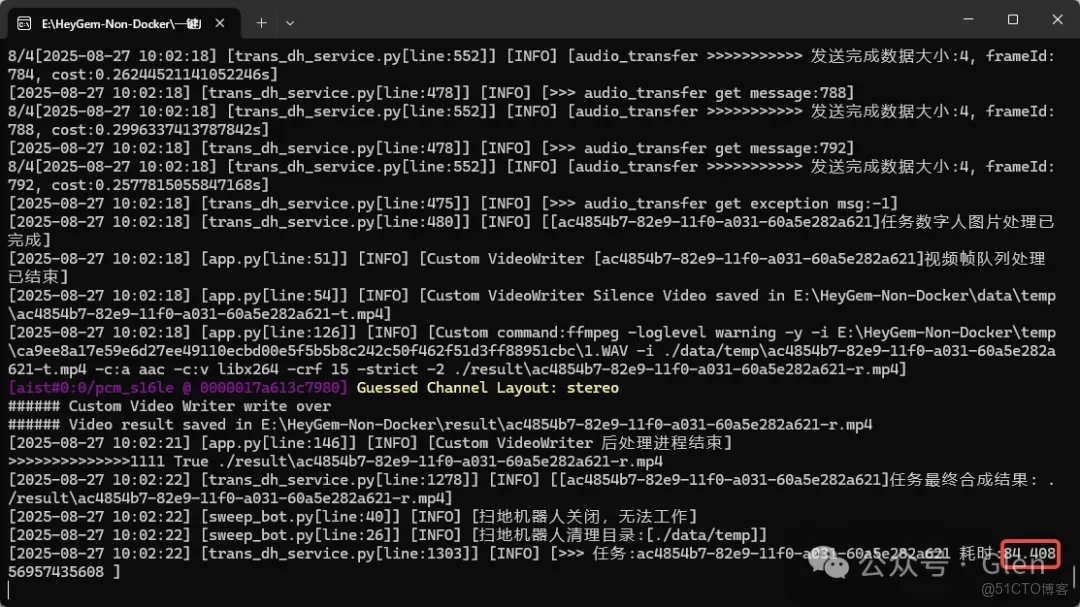The width and height of the screenshot is (1080, 607).
Task: Expand the new tab profile dropdown chevron
Action: click(x=290, y=23)
